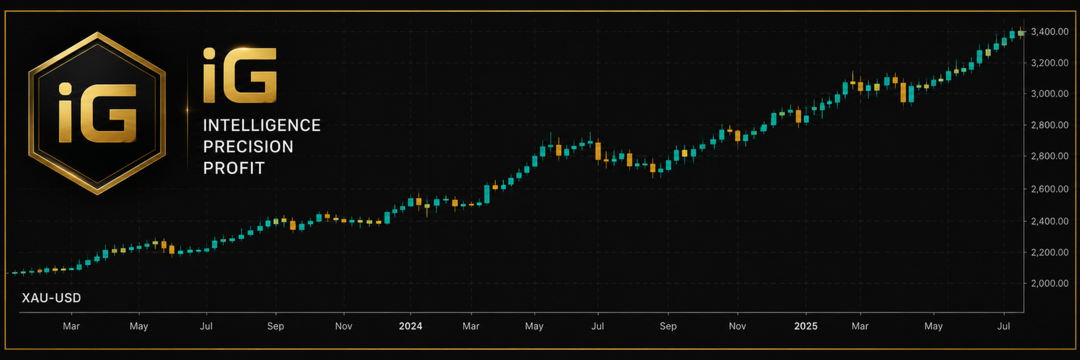Click the PROFIT tagline word
This screenshot has width=1080, height=360.
point(233,168)
